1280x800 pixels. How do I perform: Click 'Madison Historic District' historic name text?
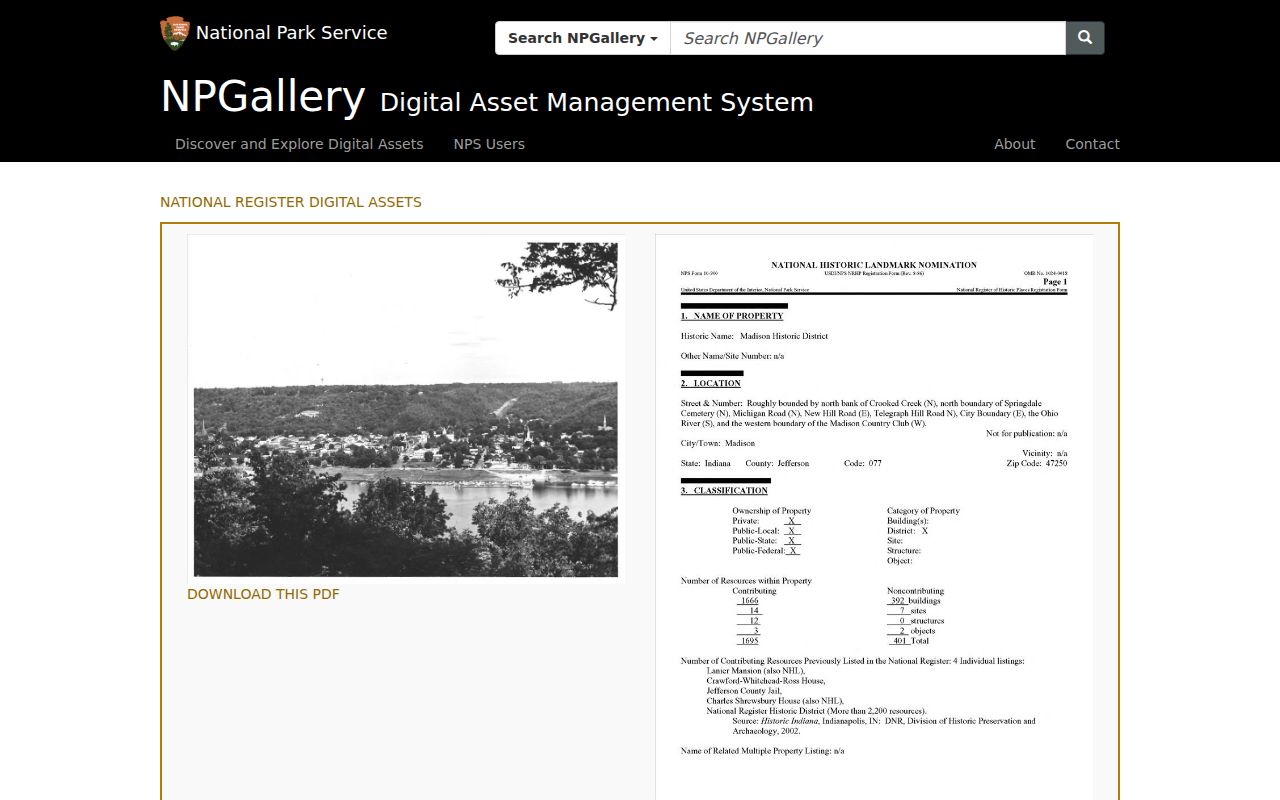[x=784, y=336]
